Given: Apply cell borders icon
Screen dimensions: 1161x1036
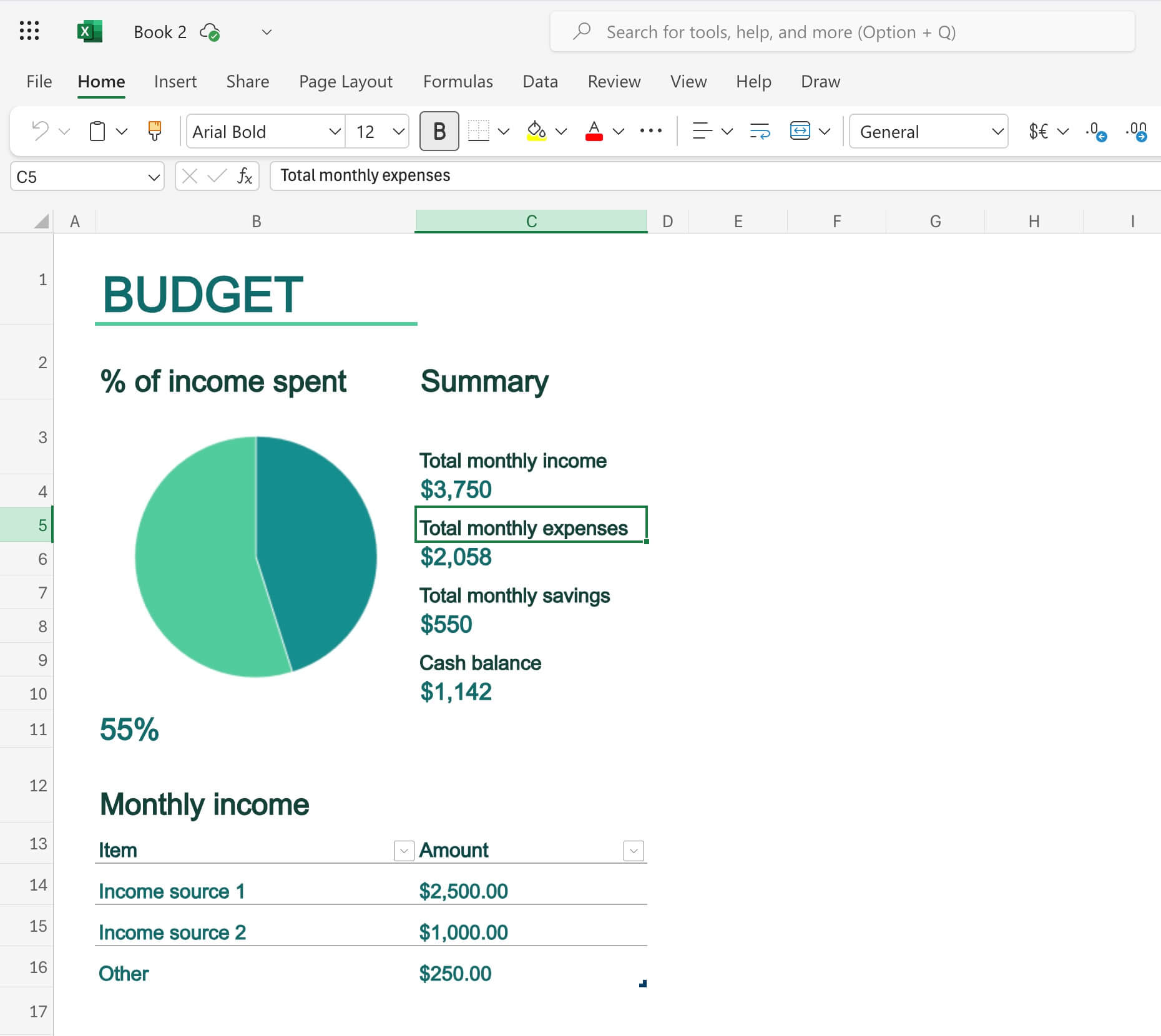Looking at the screenshot, I should (479, 131).
